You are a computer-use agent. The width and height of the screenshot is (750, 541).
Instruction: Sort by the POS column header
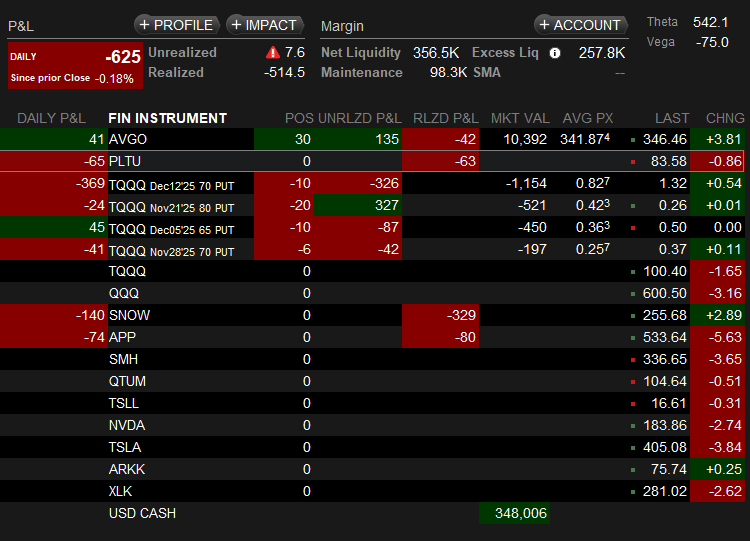click(299, 118)
